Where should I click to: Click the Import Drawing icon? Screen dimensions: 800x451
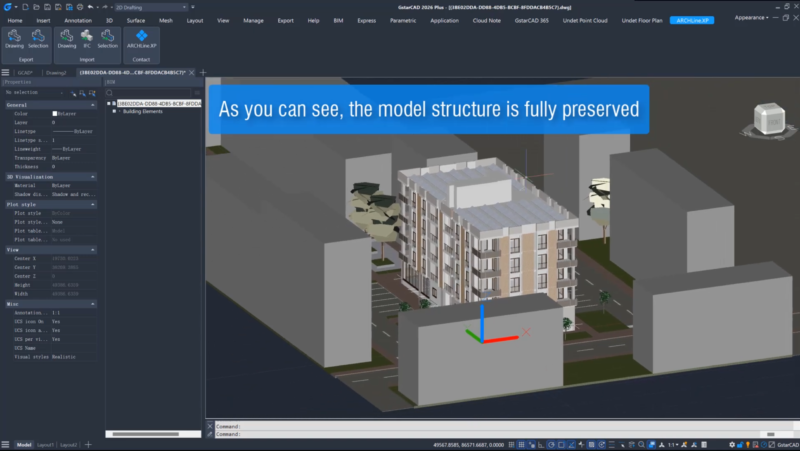pyautogui.click(x=66, y=38)
